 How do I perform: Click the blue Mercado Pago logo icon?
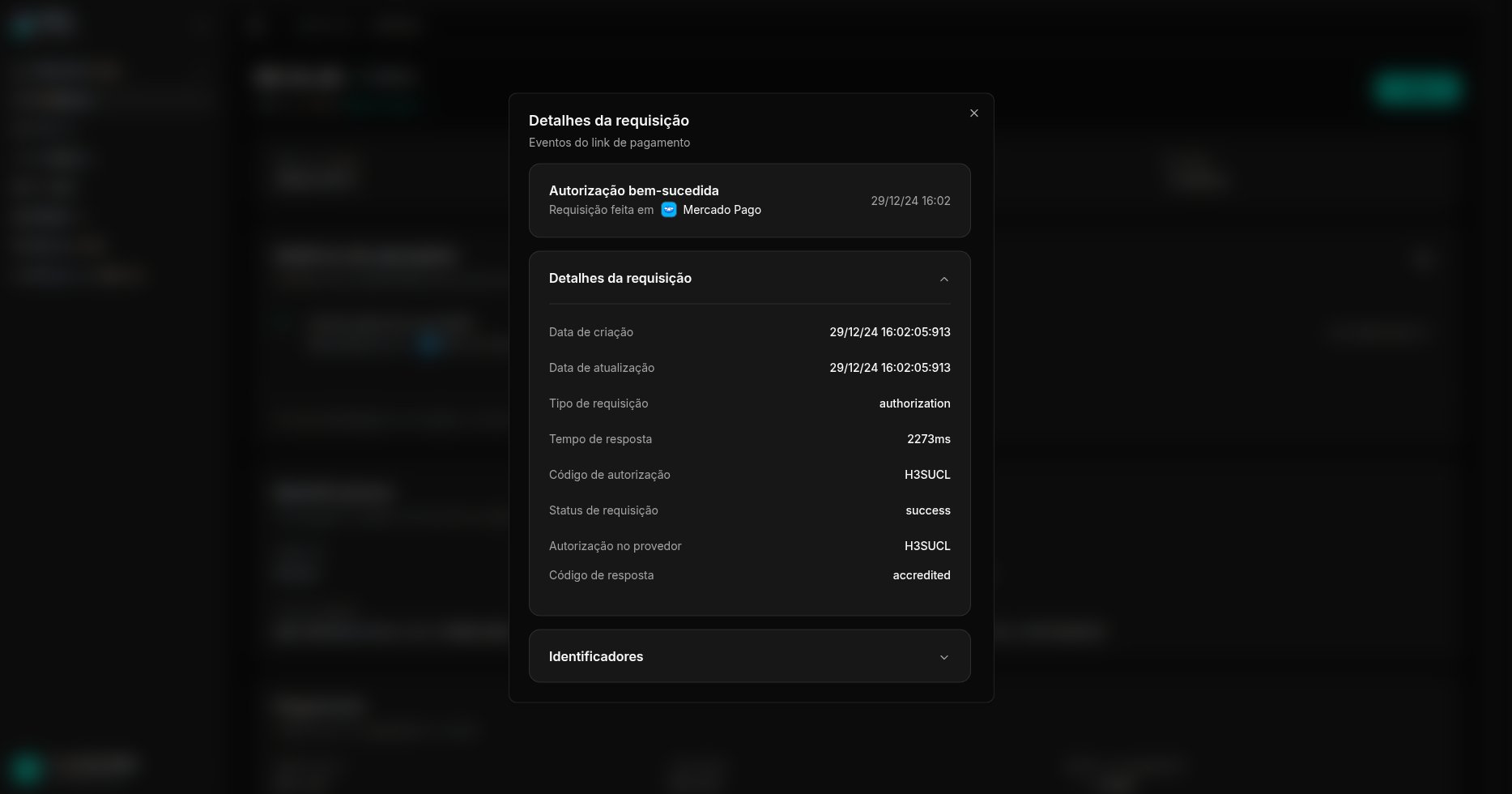click(669, 210)
